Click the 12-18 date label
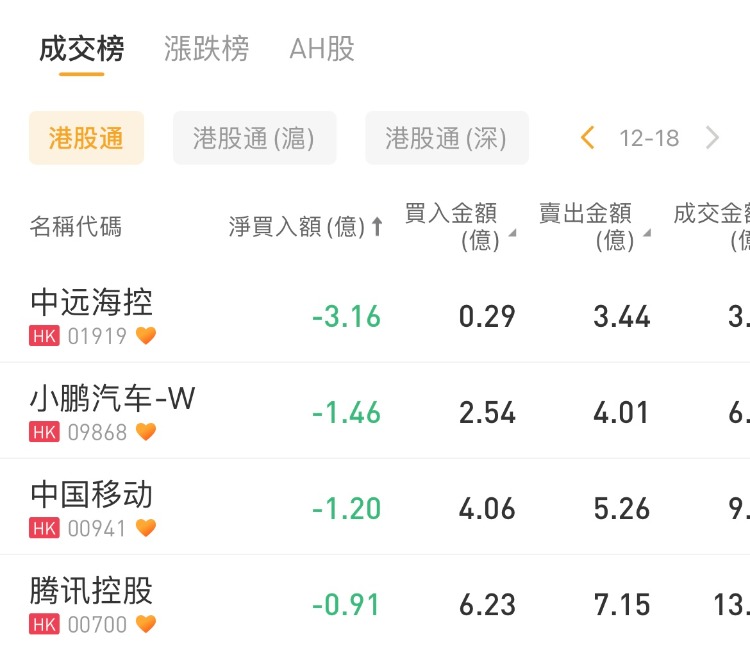 point(649,138)
